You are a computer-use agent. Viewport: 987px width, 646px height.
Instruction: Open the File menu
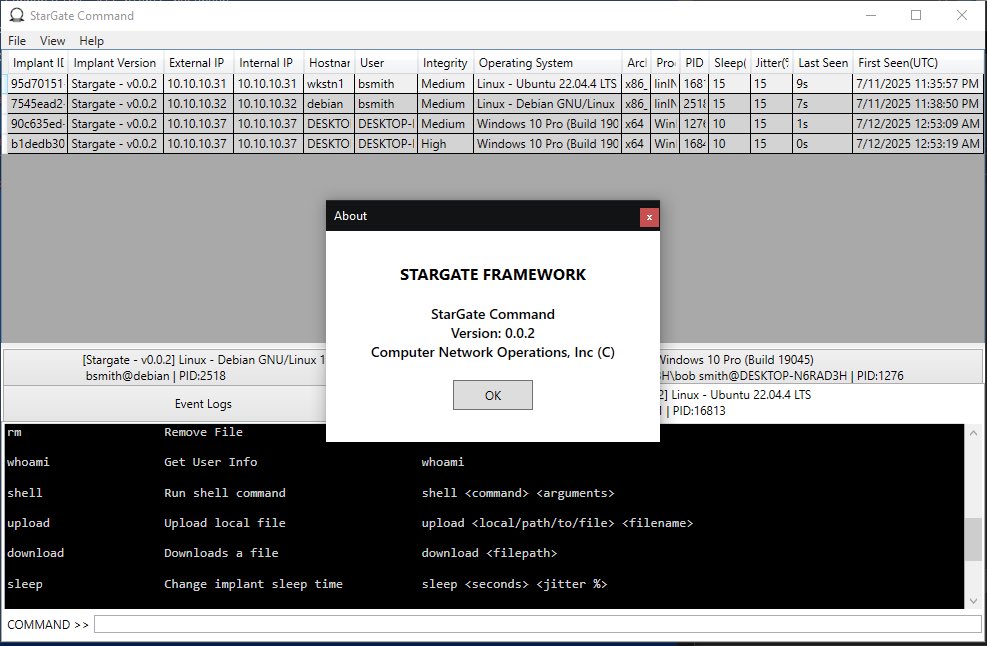click(x=17, y=41)
